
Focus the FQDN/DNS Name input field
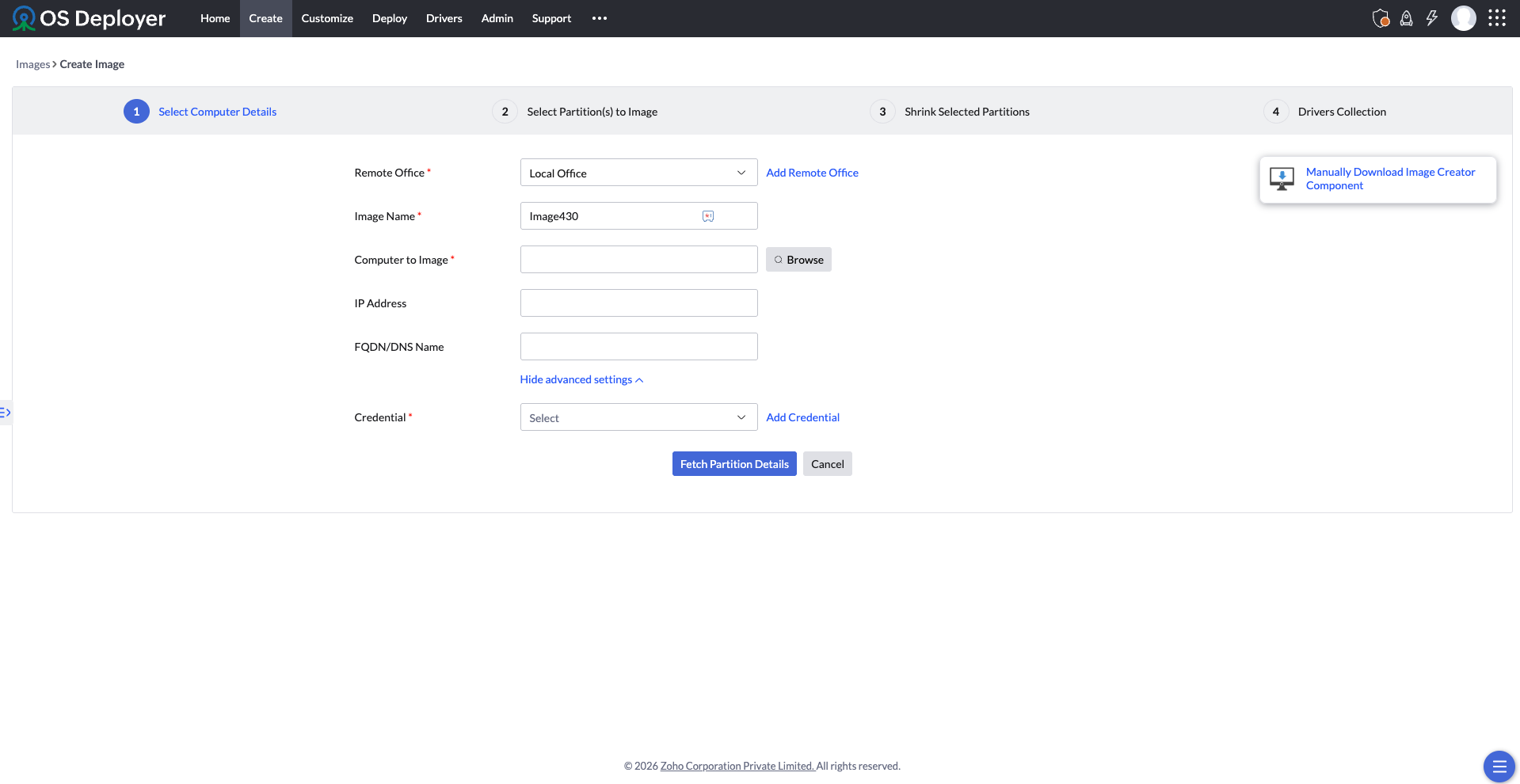point(638,347)
